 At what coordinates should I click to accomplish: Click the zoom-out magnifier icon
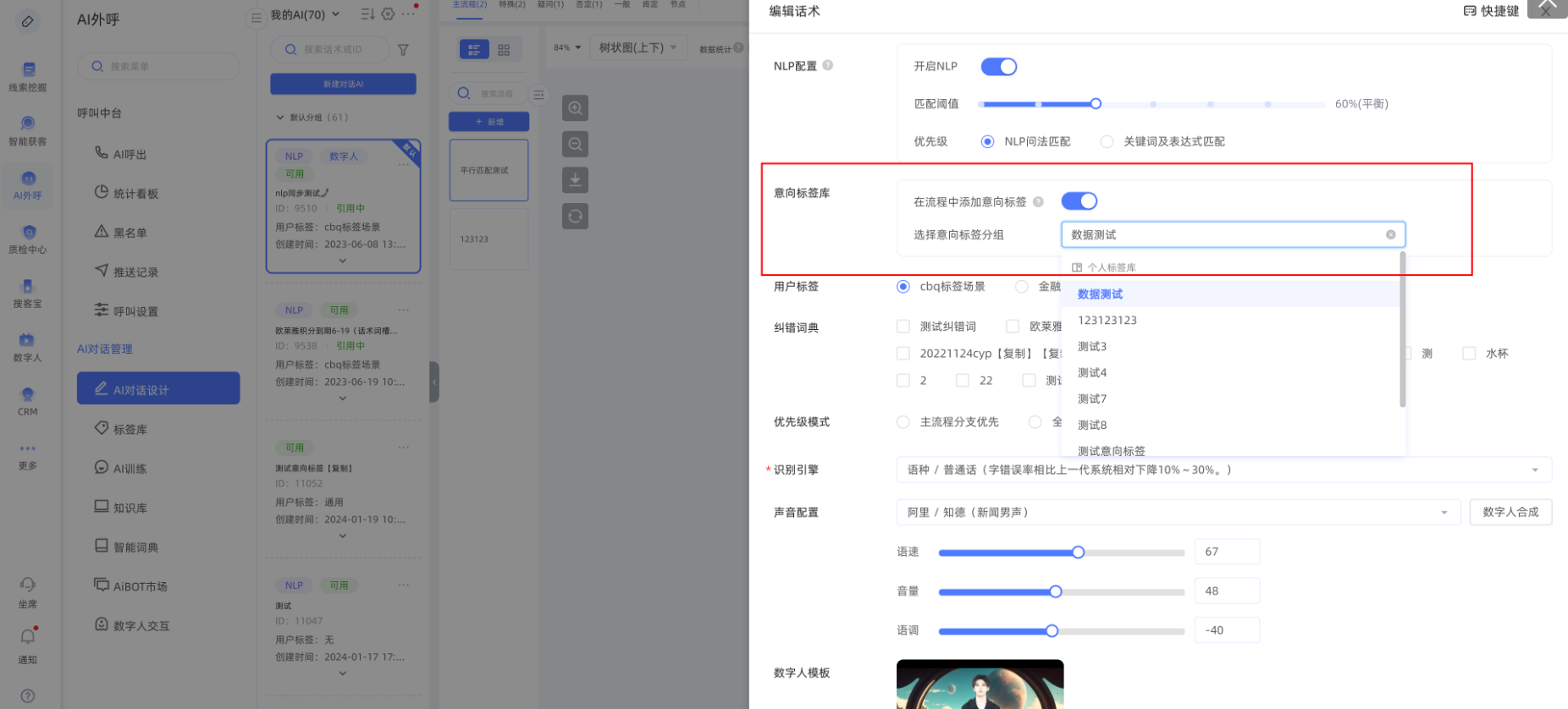point(575,145)
